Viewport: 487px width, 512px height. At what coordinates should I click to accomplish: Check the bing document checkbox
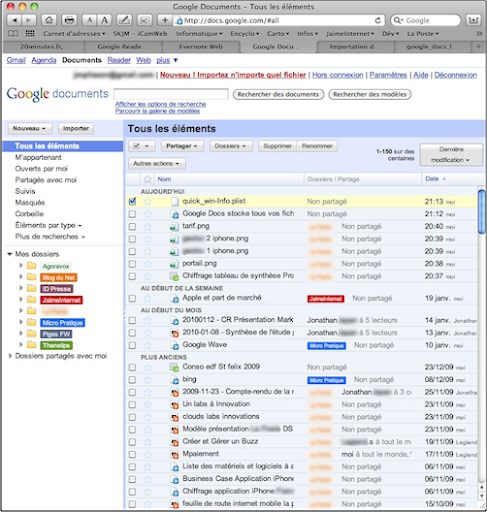pyautogui.click(x=132, y=380)
